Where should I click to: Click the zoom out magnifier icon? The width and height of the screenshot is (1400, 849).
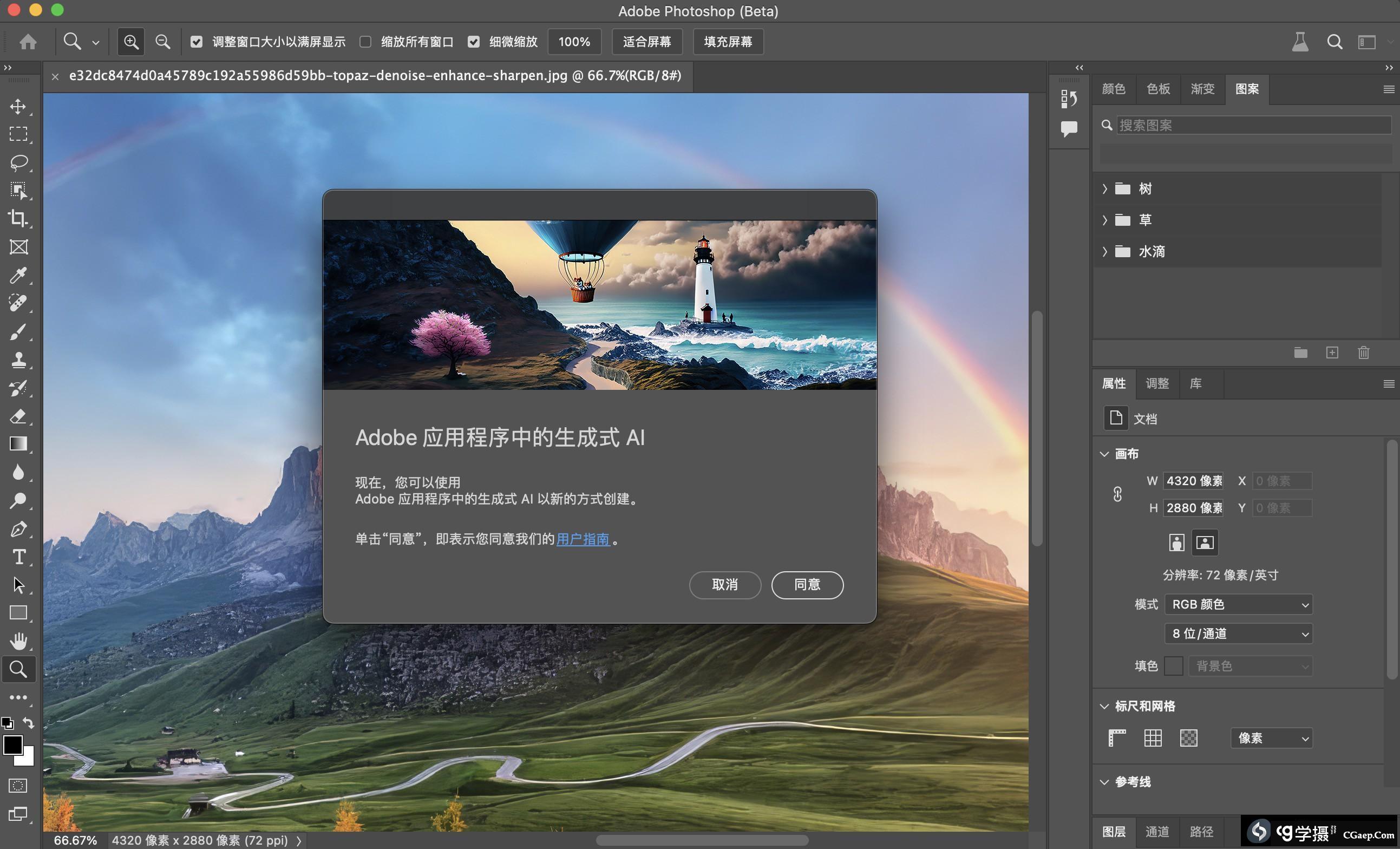coord(162,42)
